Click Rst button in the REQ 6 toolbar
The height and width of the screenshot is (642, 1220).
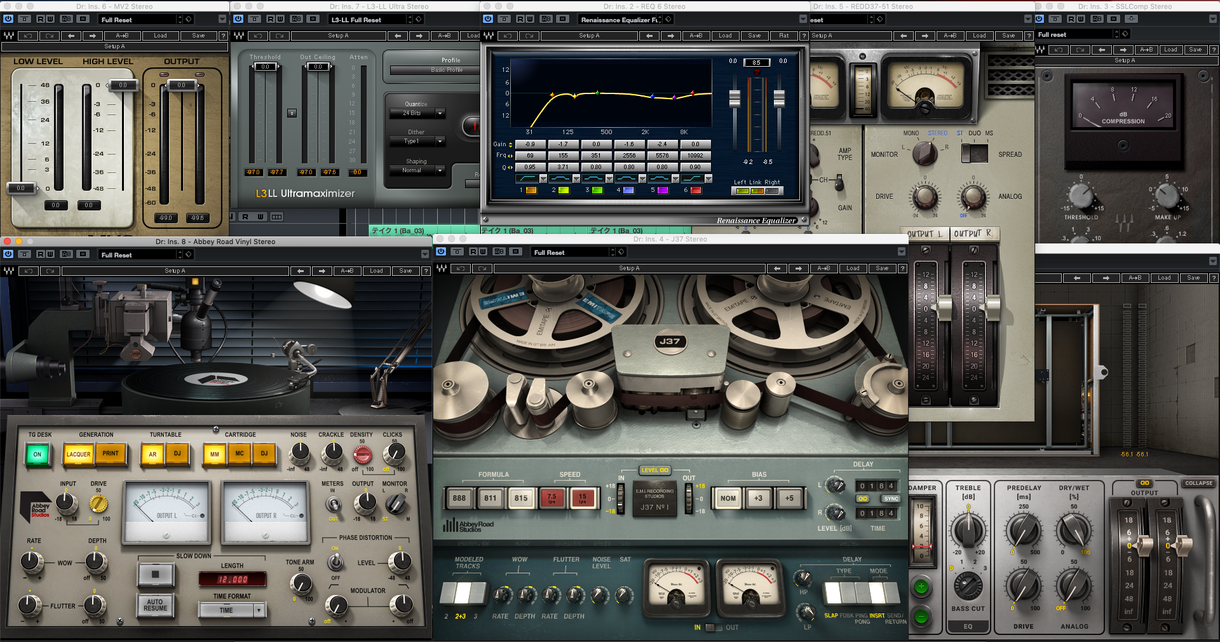click(784, 36)
